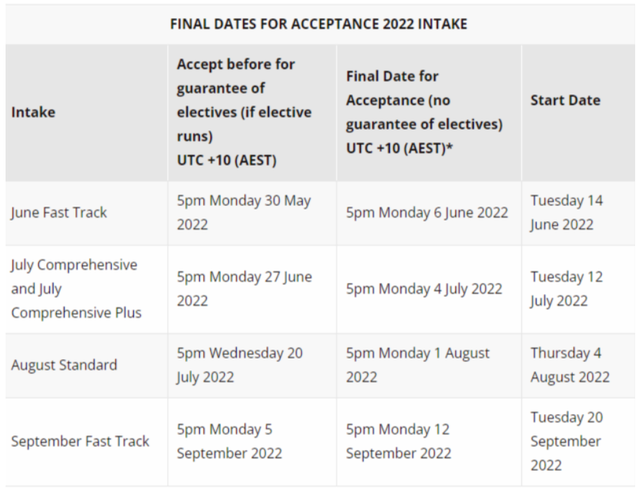Select the 'Intake' column header
This screenshot has height=491, width=640.
(x=33, y=112)
